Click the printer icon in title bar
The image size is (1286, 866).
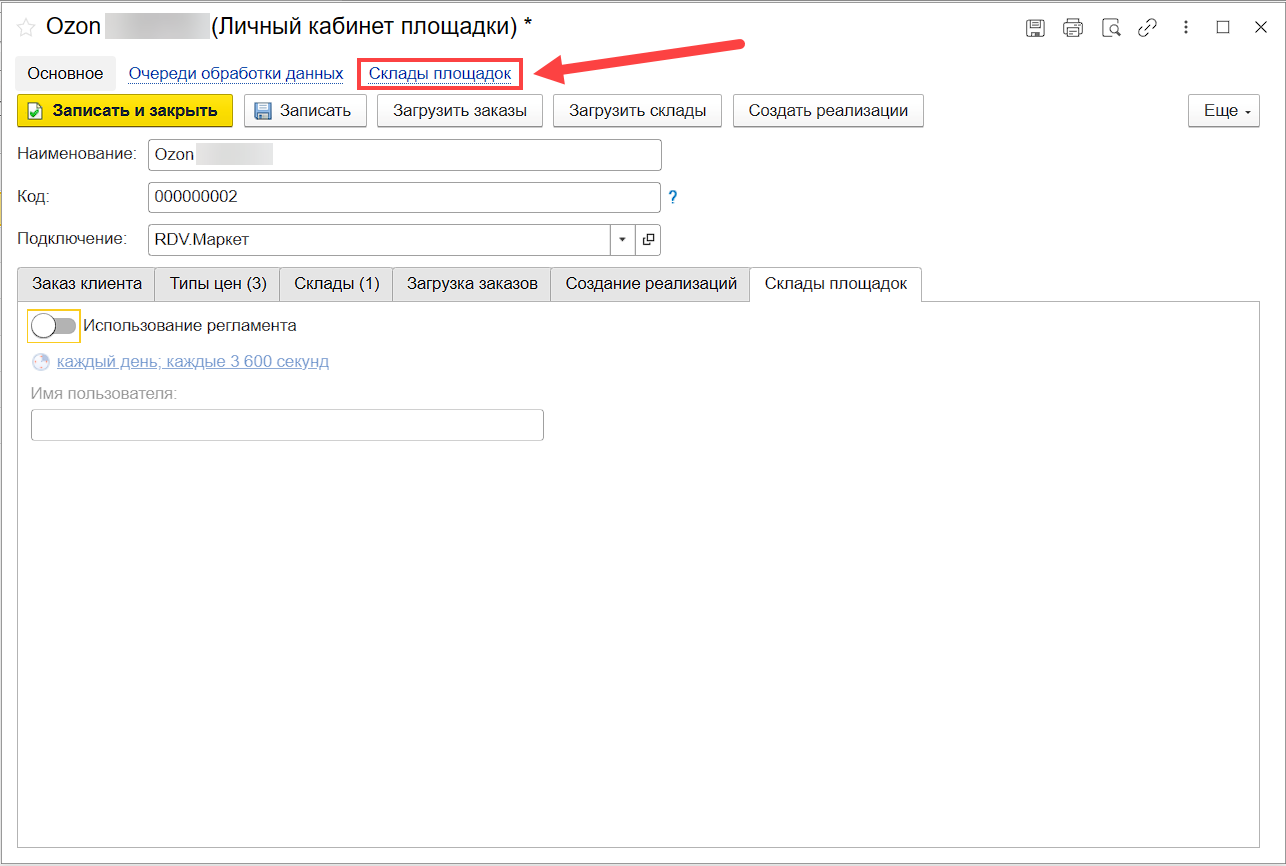coord(1073,28)
